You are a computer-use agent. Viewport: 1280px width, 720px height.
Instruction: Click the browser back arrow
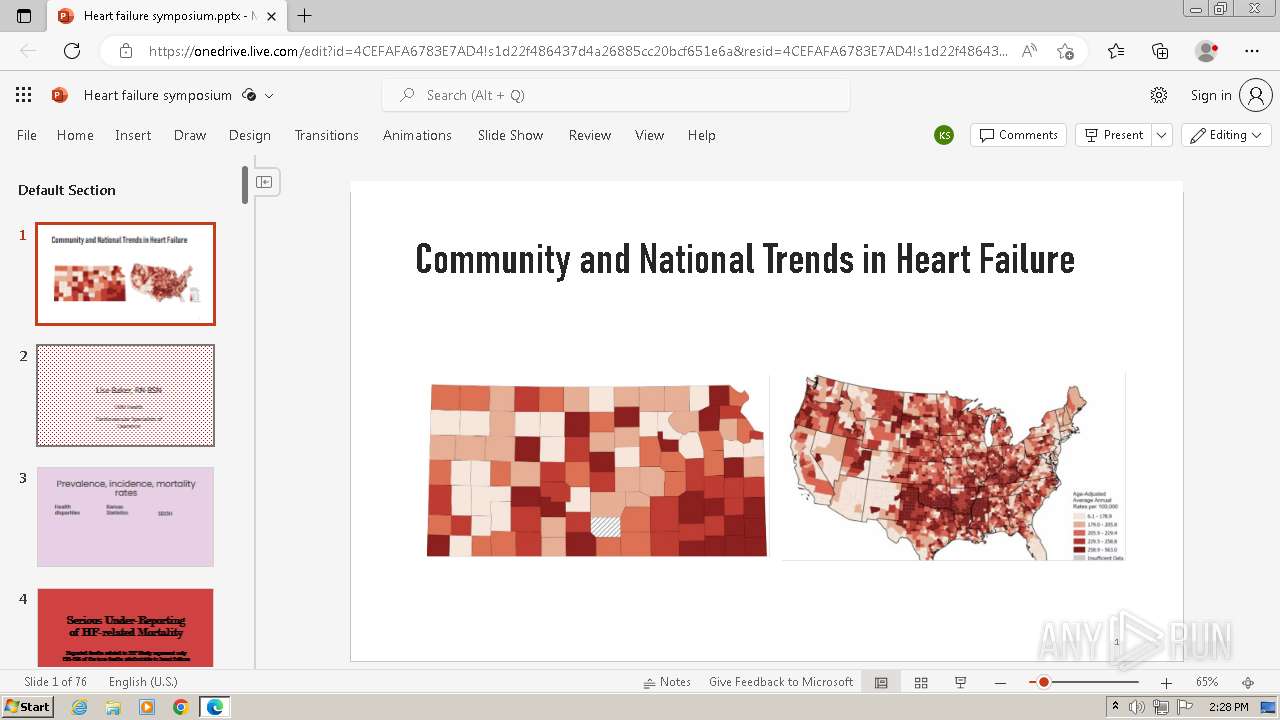pyautogui.click(x=28, y=51)
